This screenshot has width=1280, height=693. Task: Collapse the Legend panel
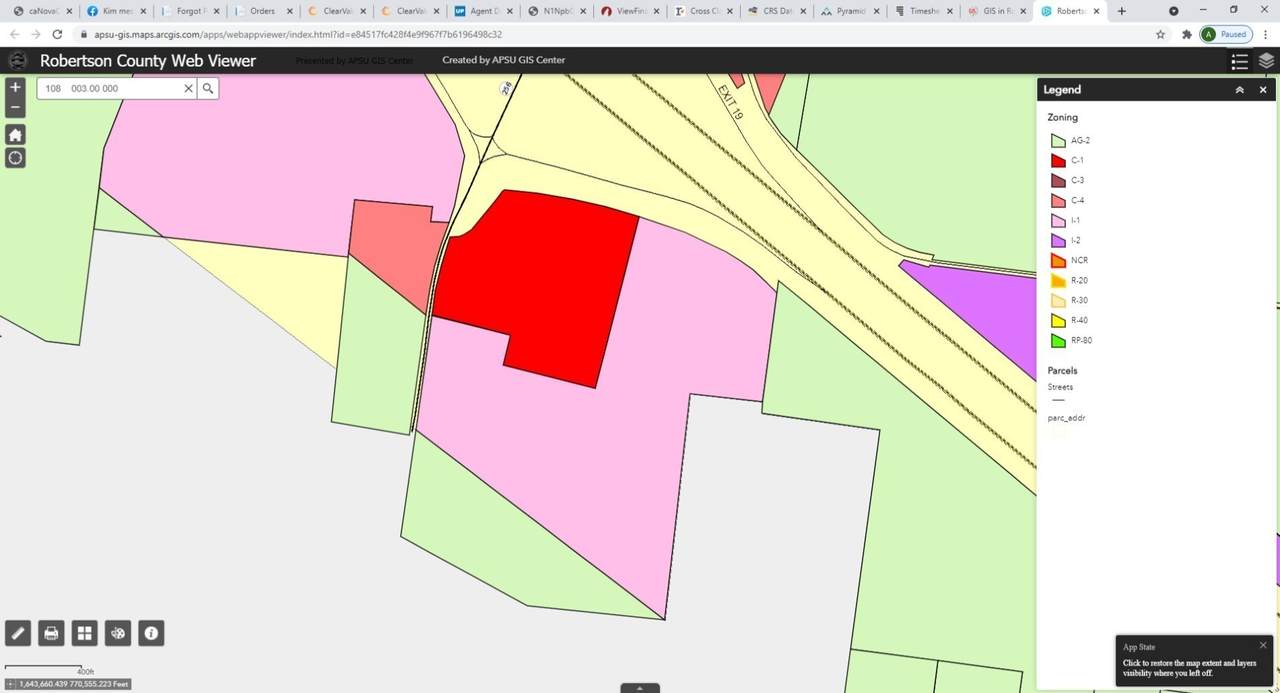tap(1239, 90)
